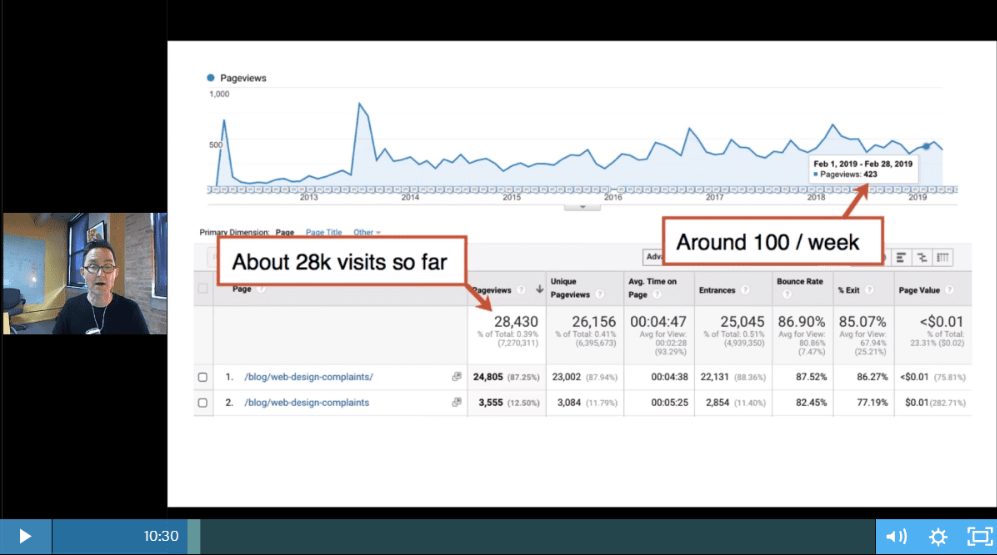The image size is (997, 555).
Task: Click row 2 exit rate 77.19%
Action: 872,402
